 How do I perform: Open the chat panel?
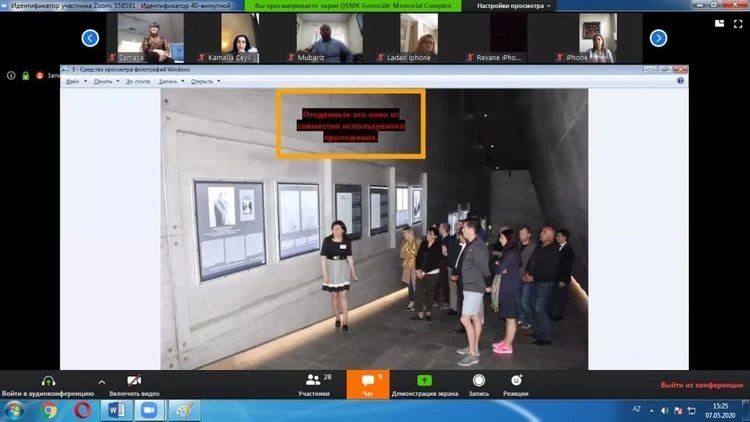pyautogui.click(x=367, y=381)
